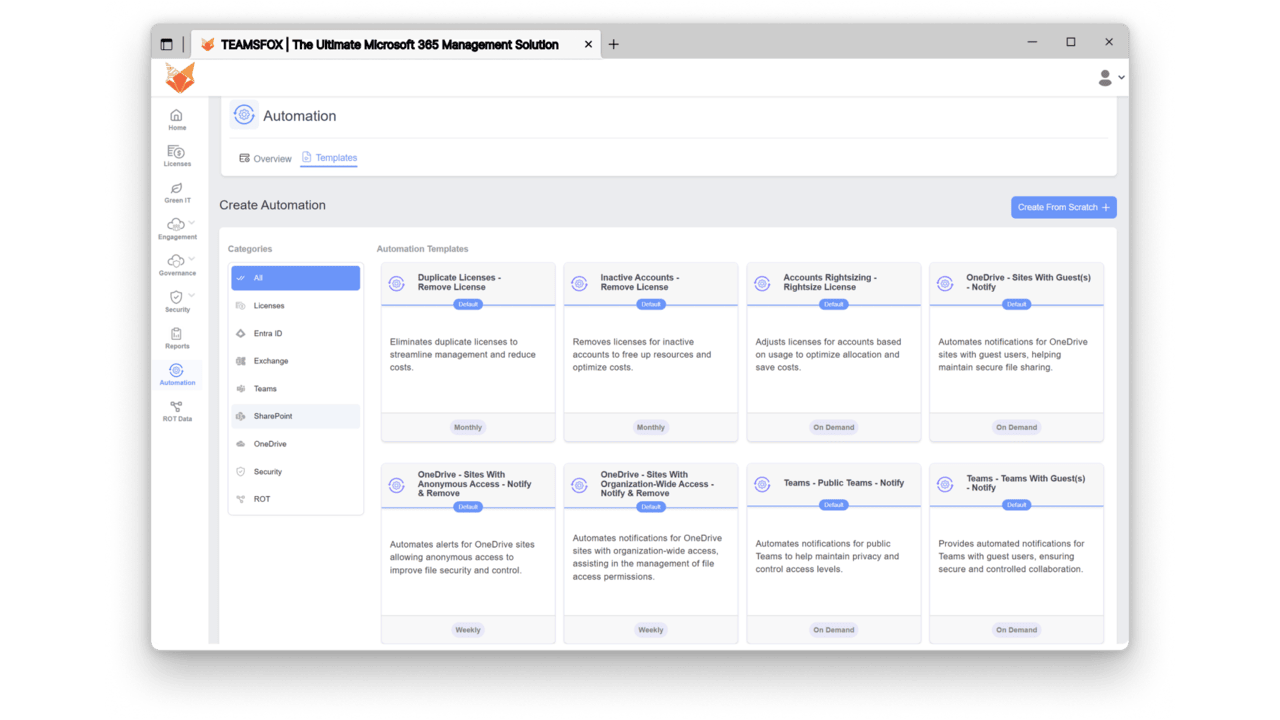Click Monthly badge on Duplicate Licenses card

click(468, 427)
